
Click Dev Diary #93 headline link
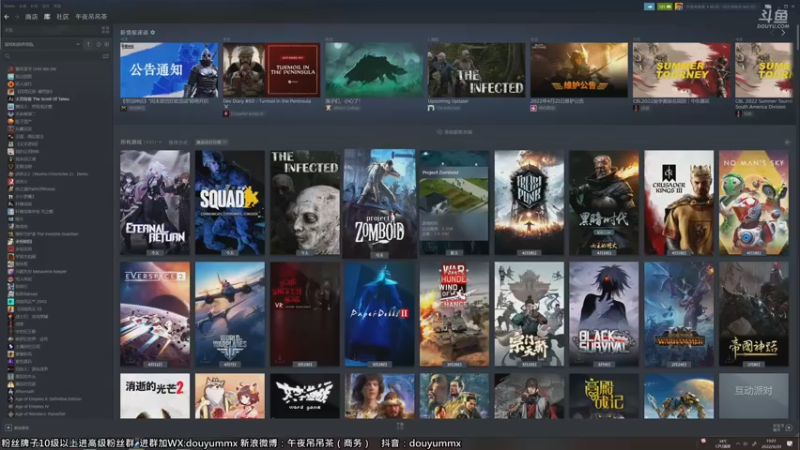(267, 101)
